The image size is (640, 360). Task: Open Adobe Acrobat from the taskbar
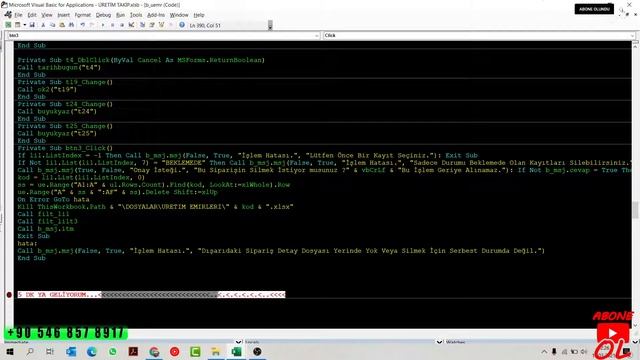pos(133,351)
